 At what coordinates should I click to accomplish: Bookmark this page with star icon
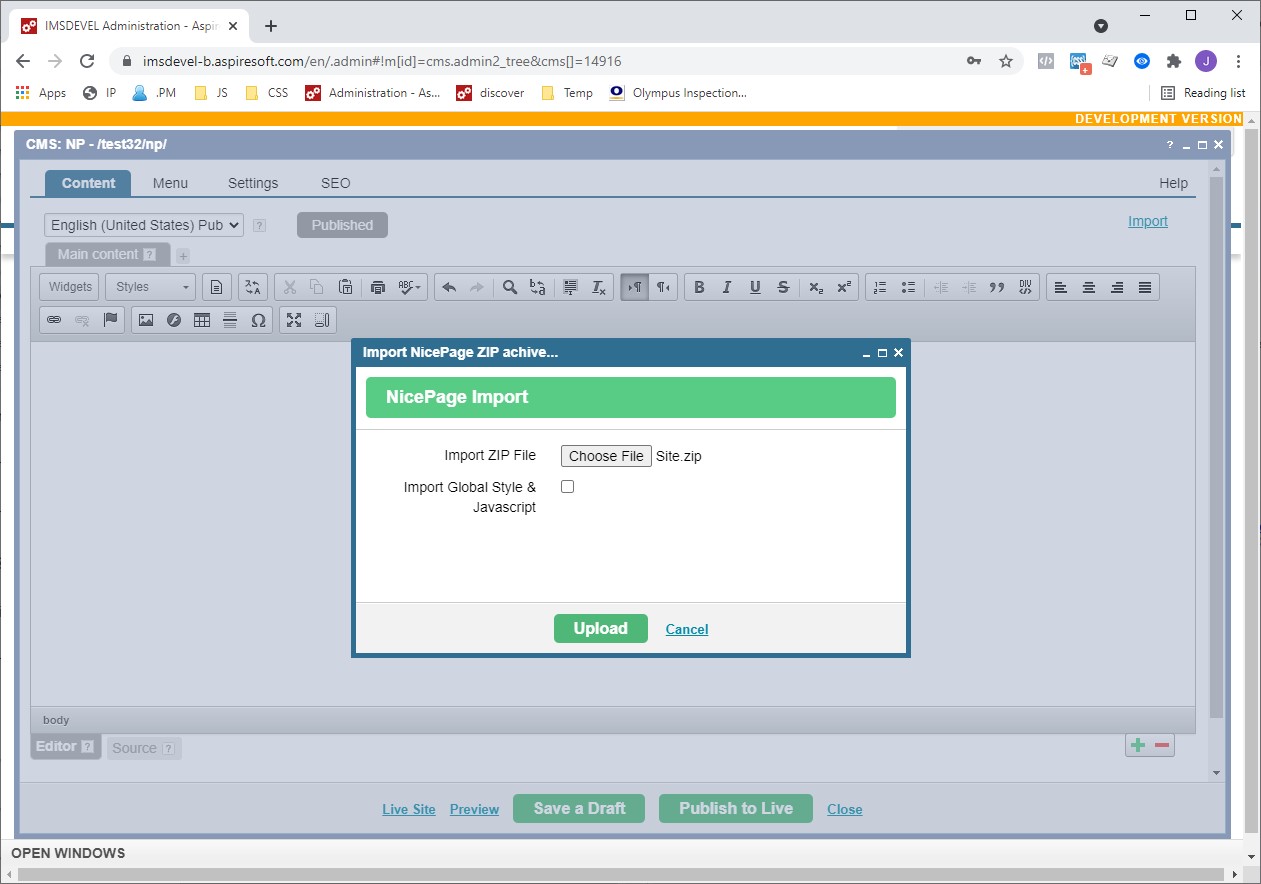(1006, 61)
